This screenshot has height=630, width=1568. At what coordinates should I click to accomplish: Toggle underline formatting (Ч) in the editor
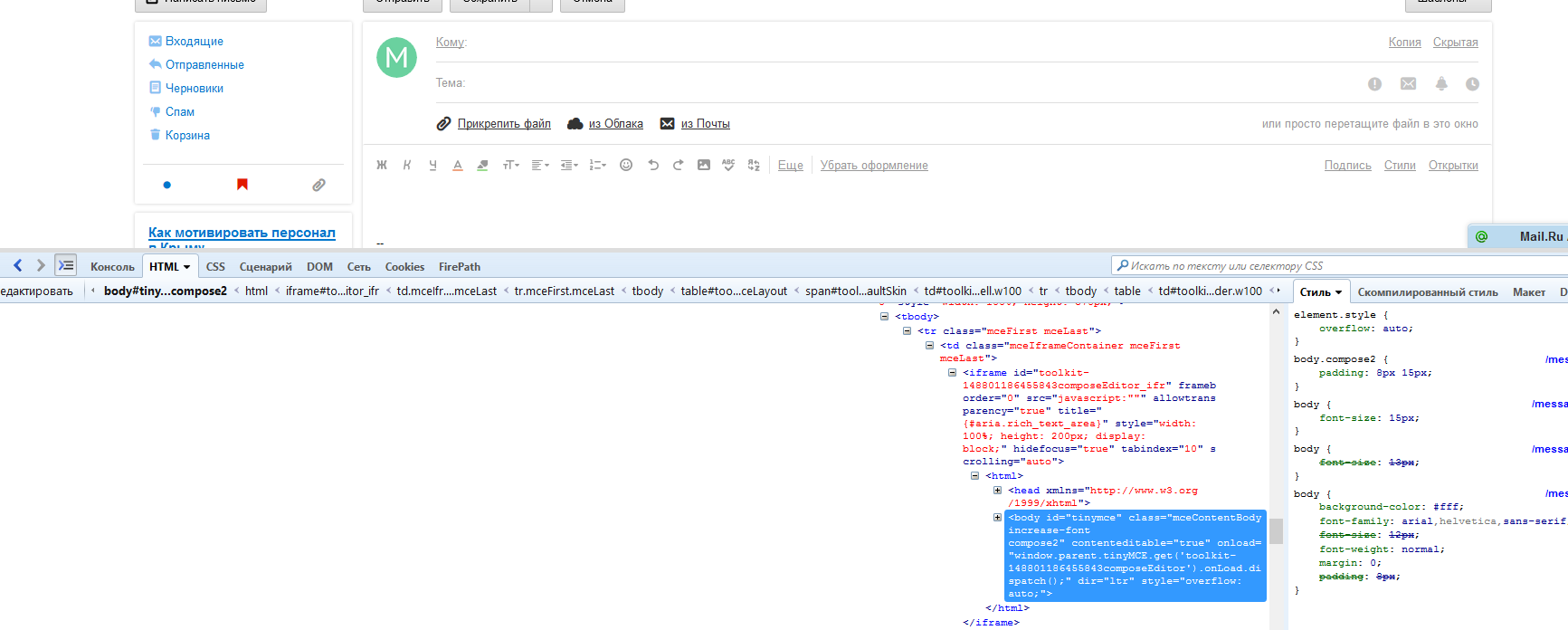(432, 165)
